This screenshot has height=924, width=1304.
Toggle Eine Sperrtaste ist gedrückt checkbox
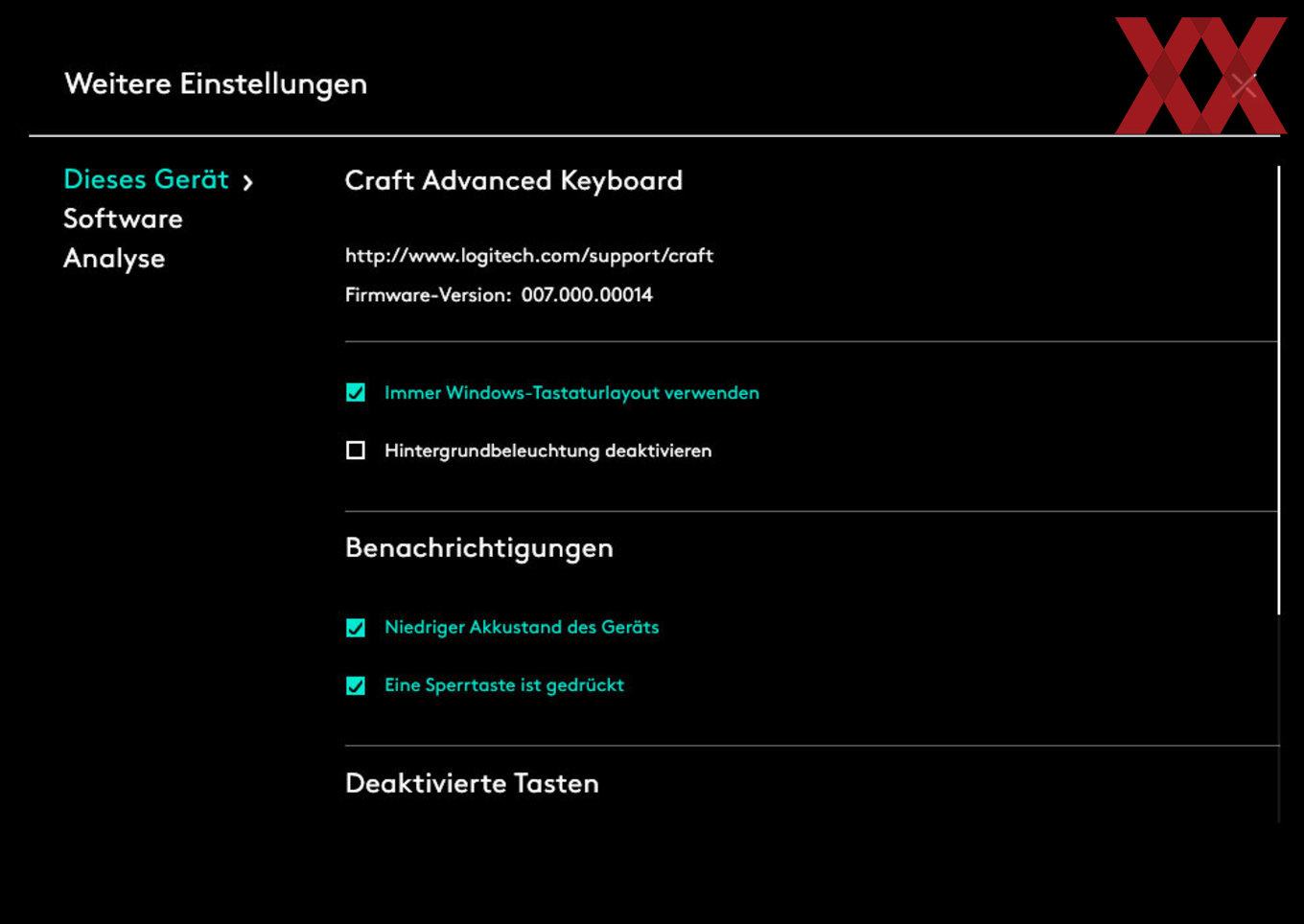point(356,685)
